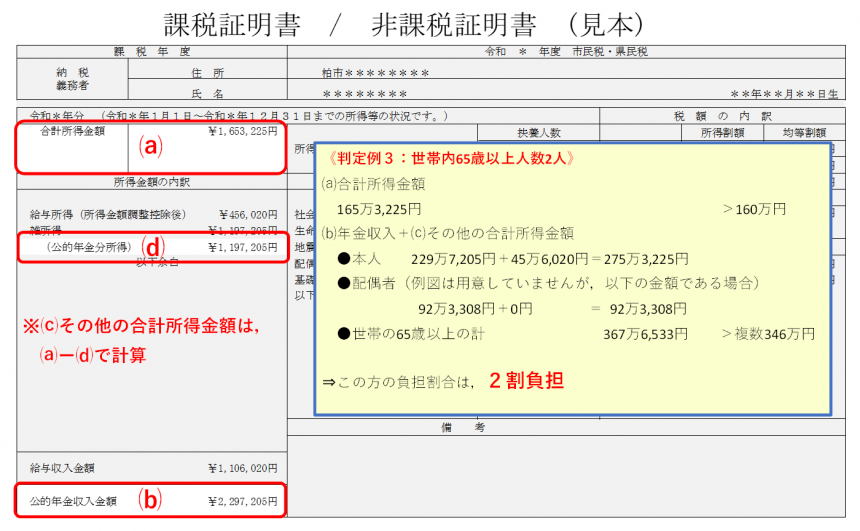Select the '所得金額の内訳' section header
The width and height of the screenshot is (860, 531).
(152, 182)
